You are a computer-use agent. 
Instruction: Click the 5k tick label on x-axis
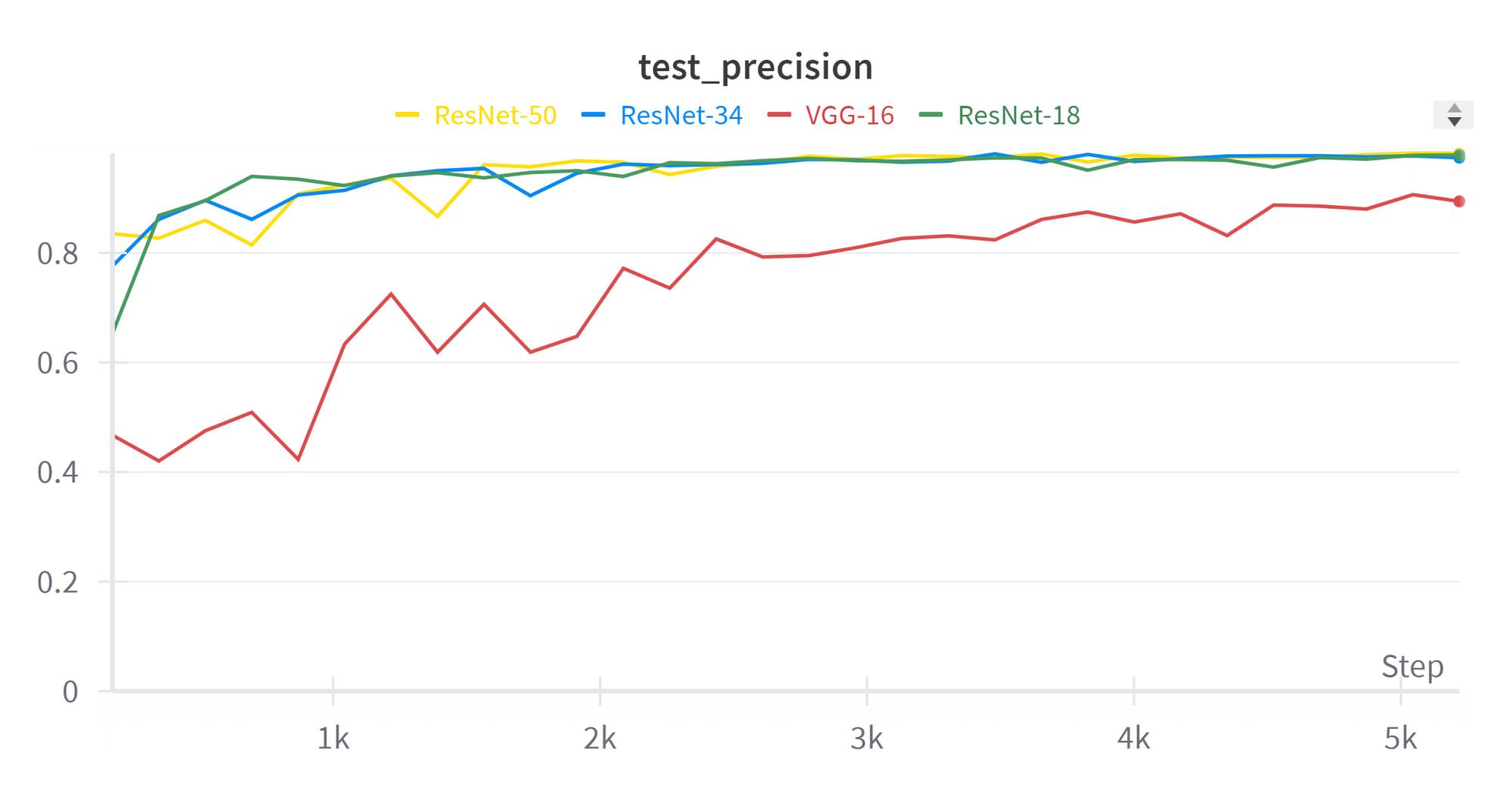[1400, 739]
